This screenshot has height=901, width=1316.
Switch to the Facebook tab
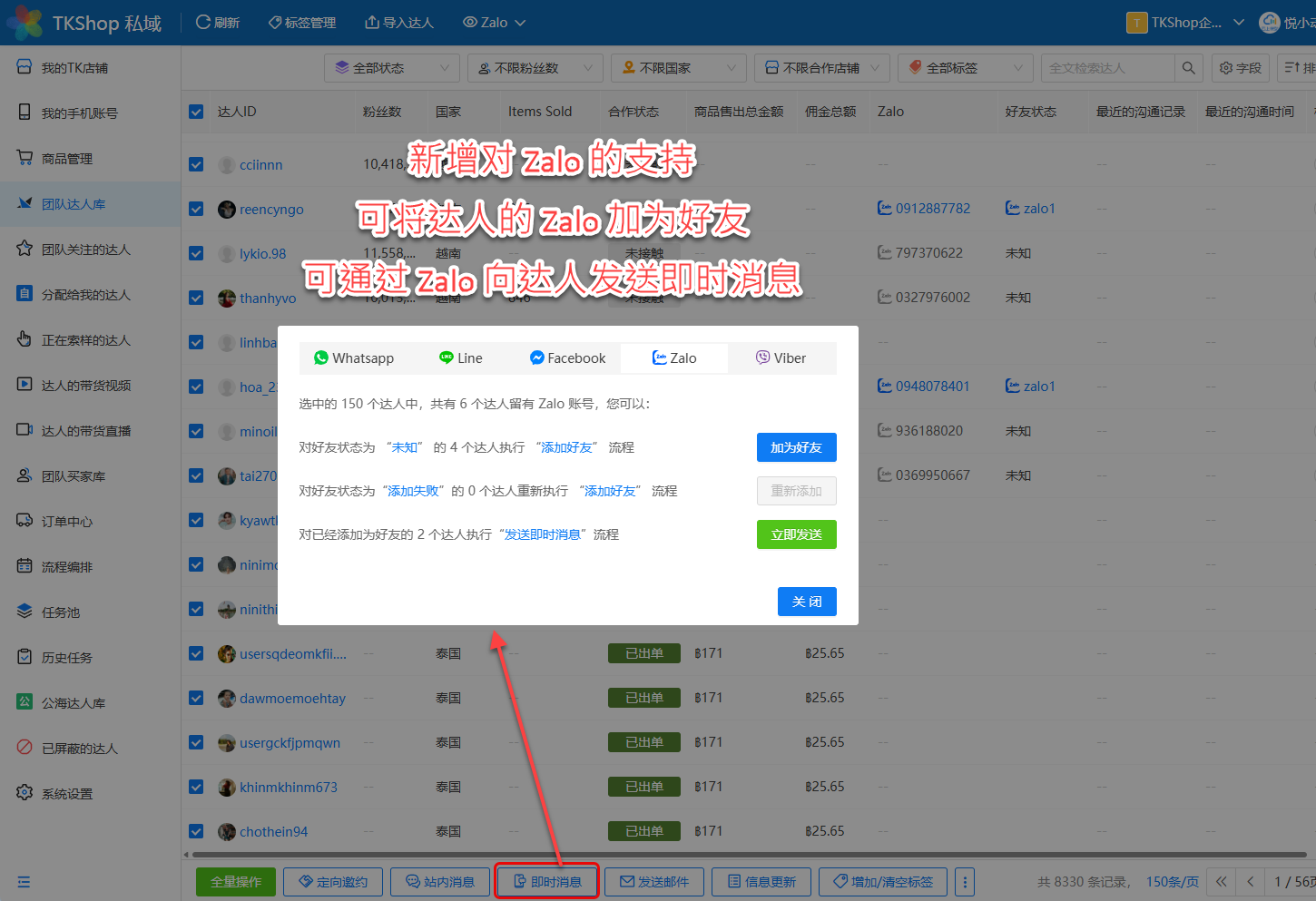[567, 358]
